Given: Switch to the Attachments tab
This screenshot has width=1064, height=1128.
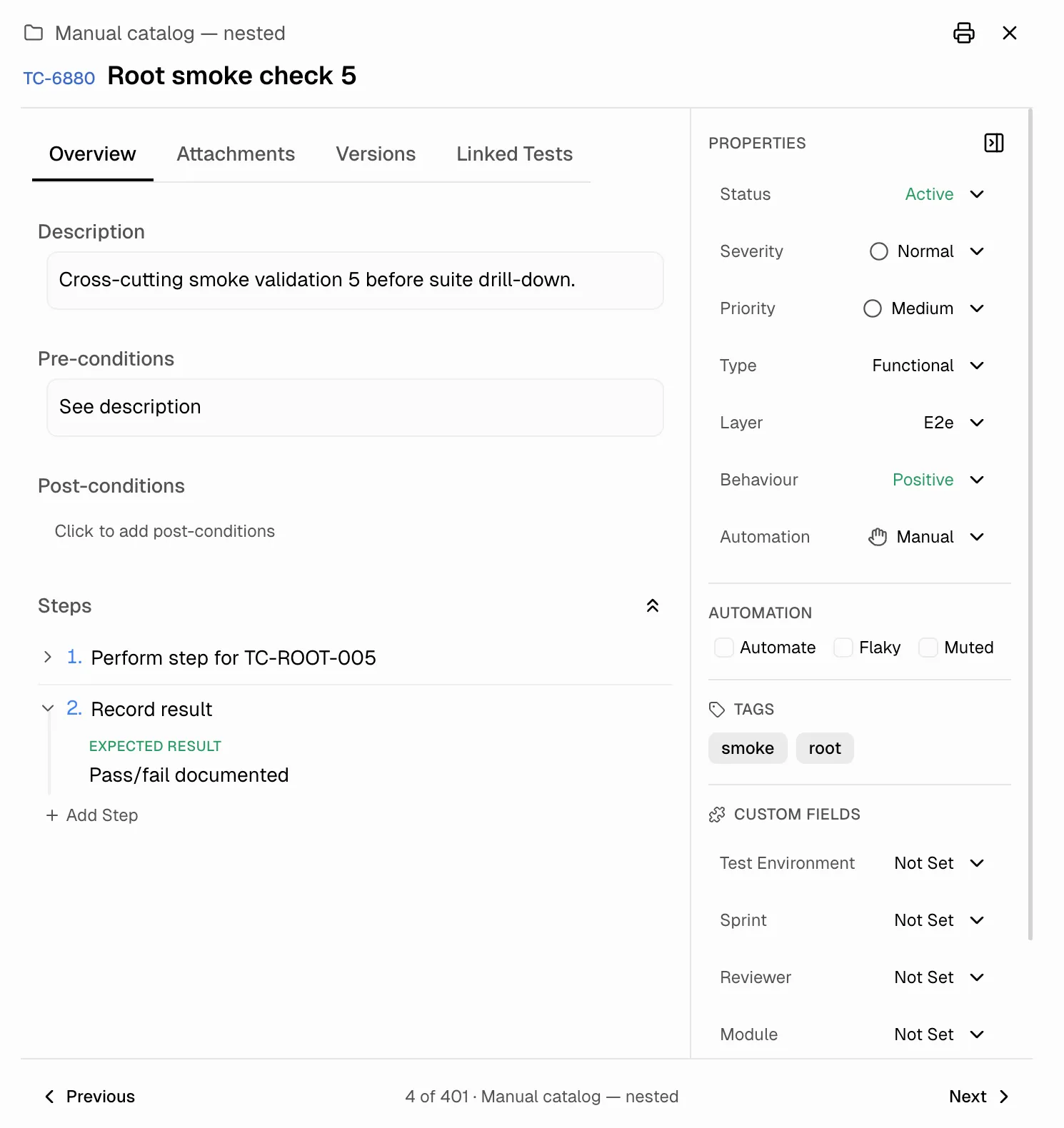Looking at the screenshot, I should pyautogui.click(x=236, y=154).
